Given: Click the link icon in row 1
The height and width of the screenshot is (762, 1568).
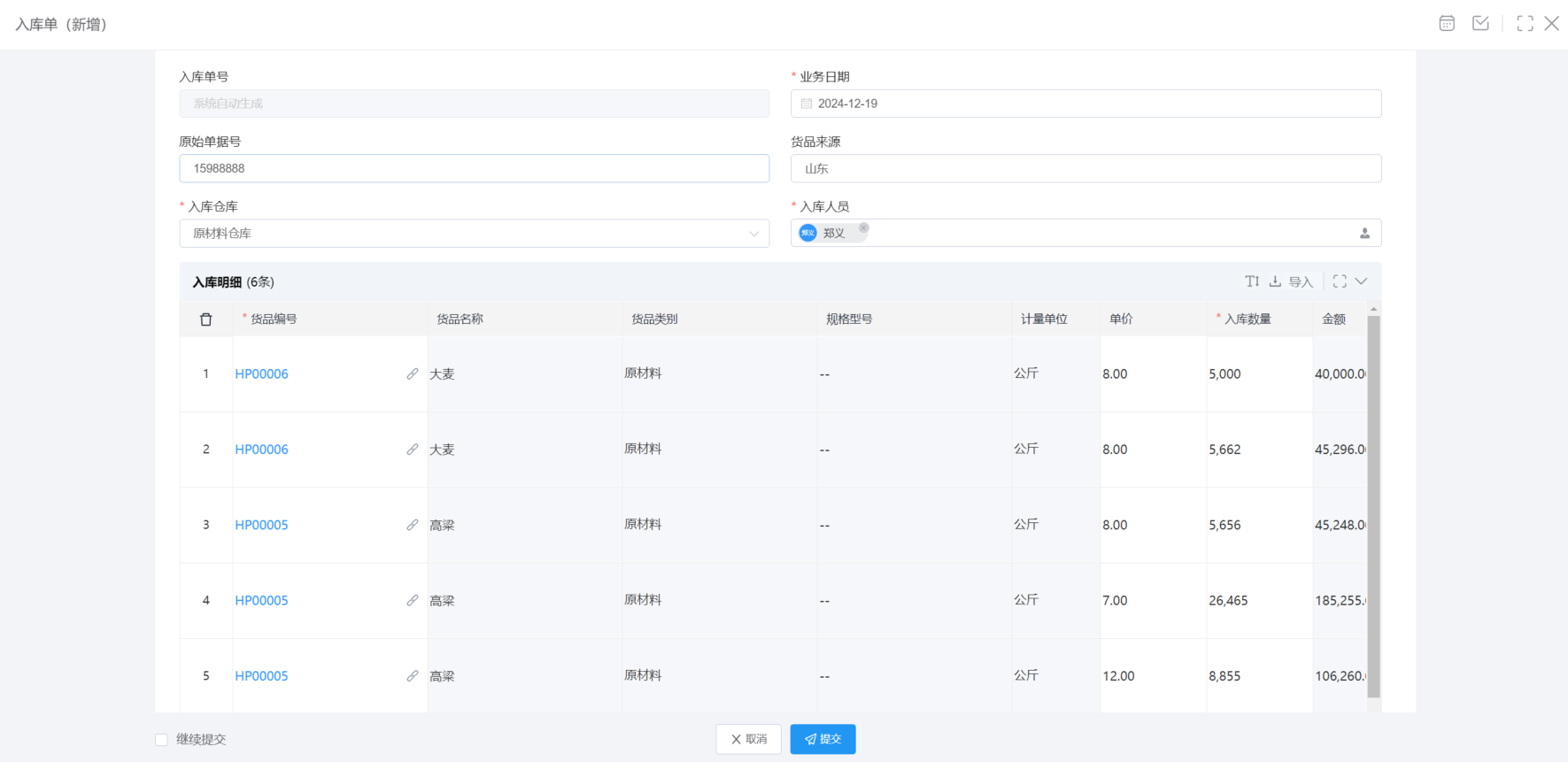Looking at the screenshot, I should click(413, 374).
